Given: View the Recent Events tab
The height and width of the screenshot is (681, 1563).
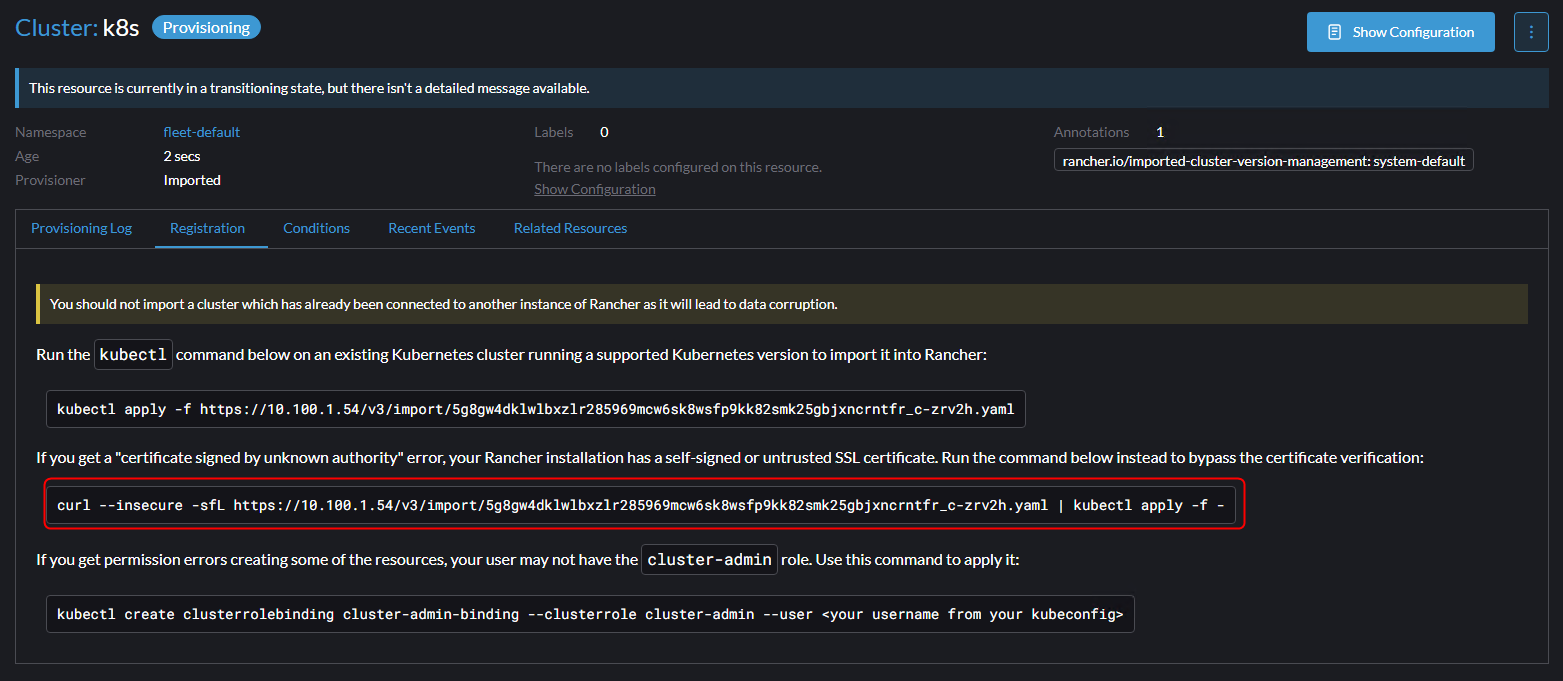Looking at the screenshot, I should pyautogui.click(x=431, y=228).
